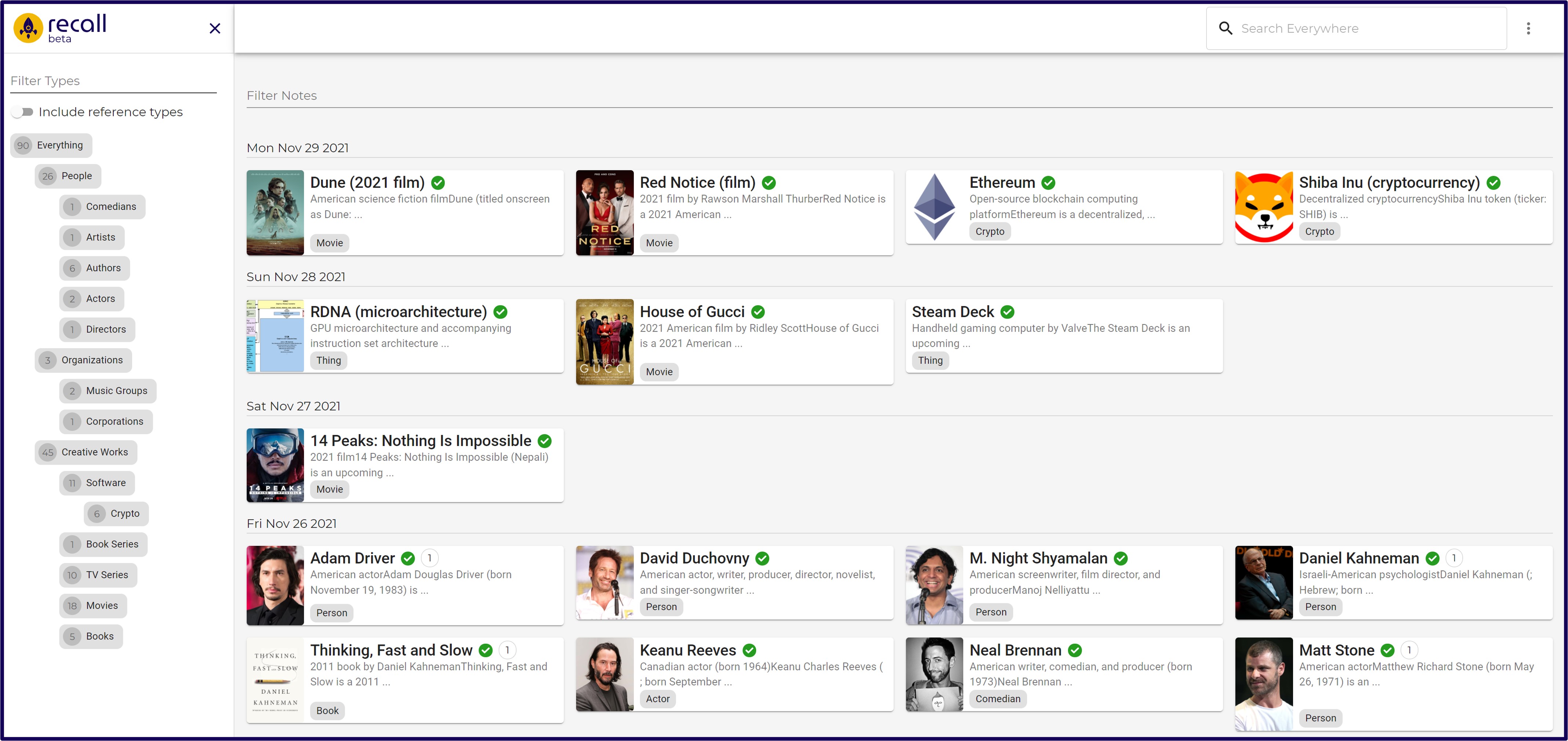The image size is (1568, 741).
Task: Filter by People type
Action: coord(68,176)
